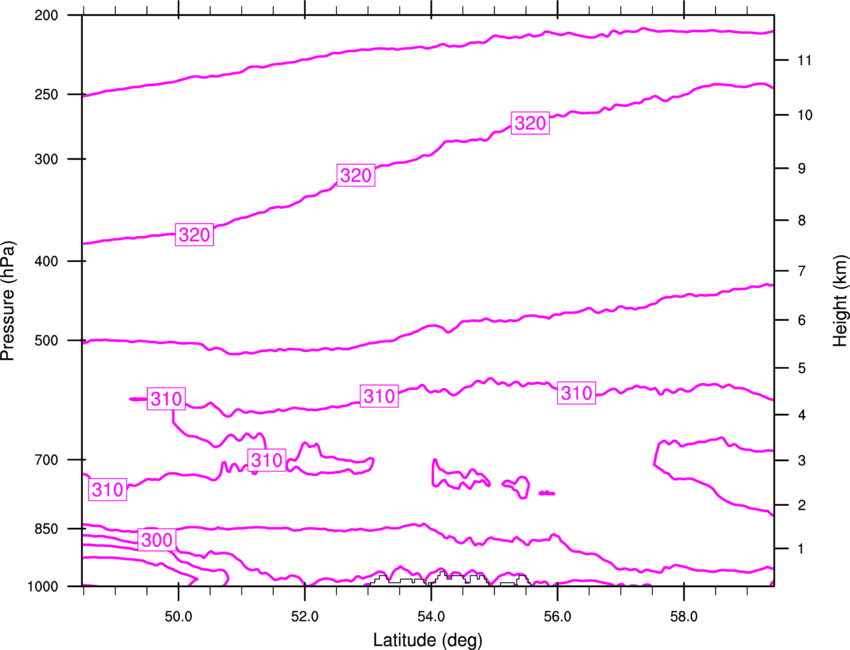
Task: Pick the 8 km height tick label
Action: (x=801, y=220)
